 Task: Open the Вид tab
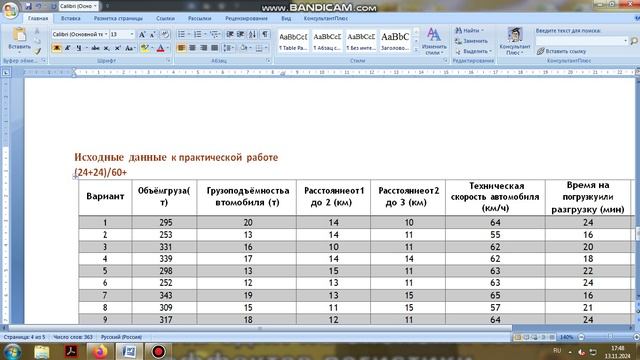[x=286, y=18]
